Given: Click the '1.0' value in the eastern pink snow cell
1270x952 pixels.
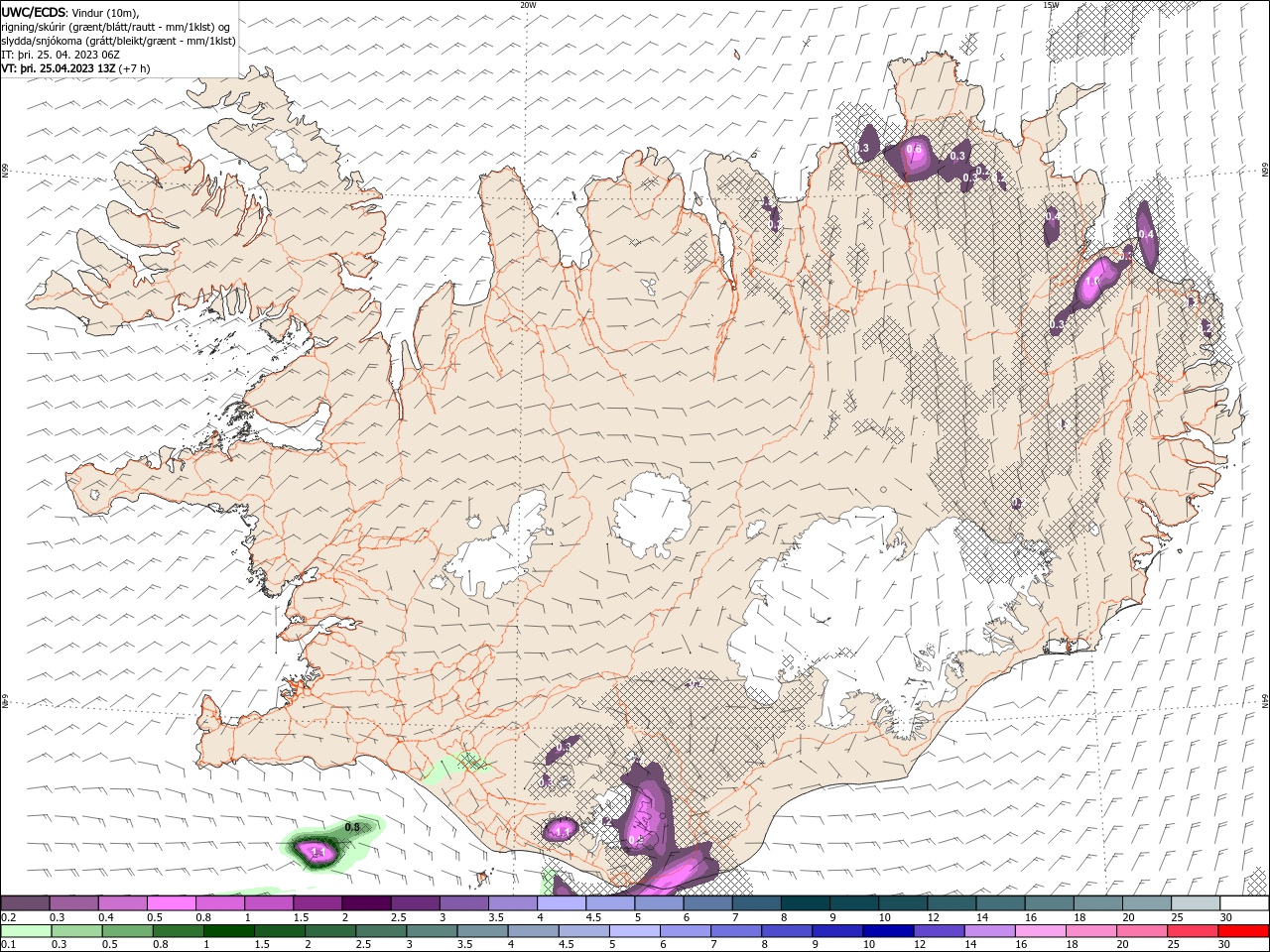Looking at the screenshot, I should [1092, 282].
